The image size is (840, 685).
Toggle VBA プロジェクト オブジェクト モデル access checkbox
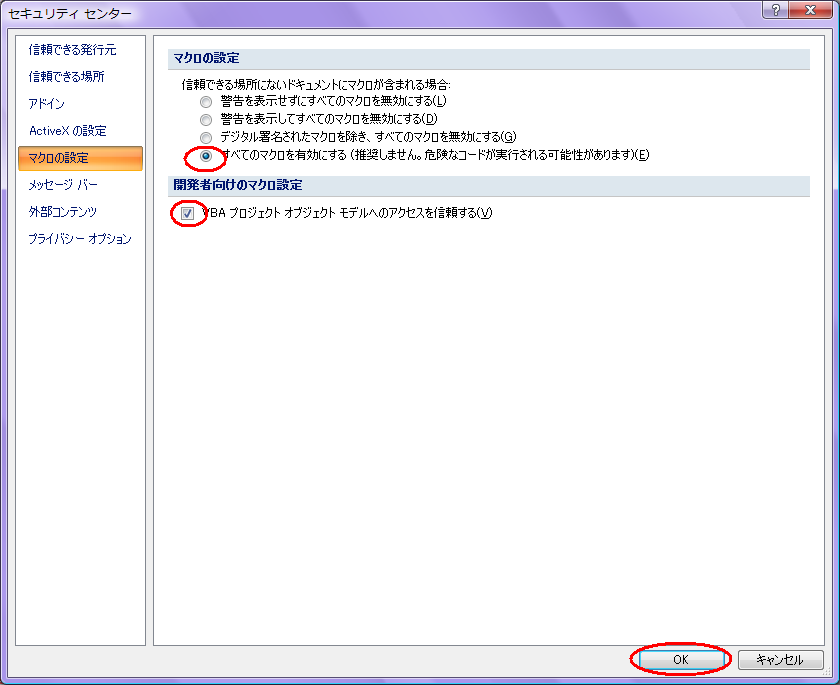coord(187,214)
